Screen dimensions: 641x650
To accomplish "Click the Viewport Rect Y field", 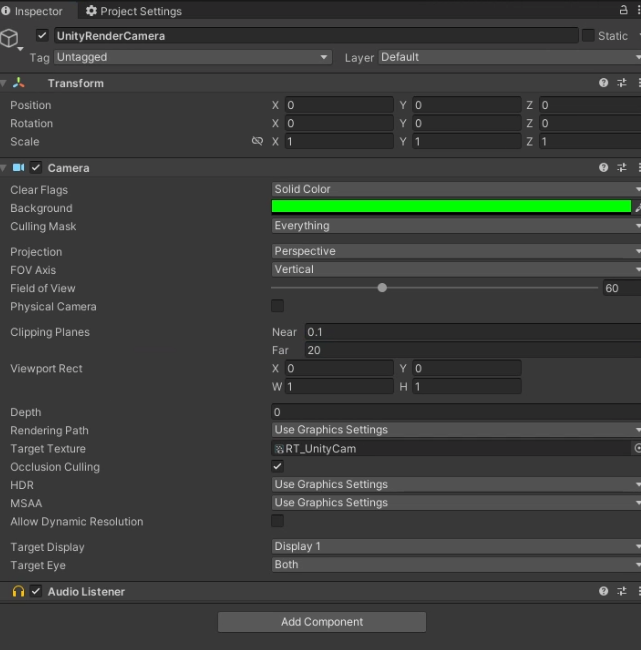I will [467, 368].
